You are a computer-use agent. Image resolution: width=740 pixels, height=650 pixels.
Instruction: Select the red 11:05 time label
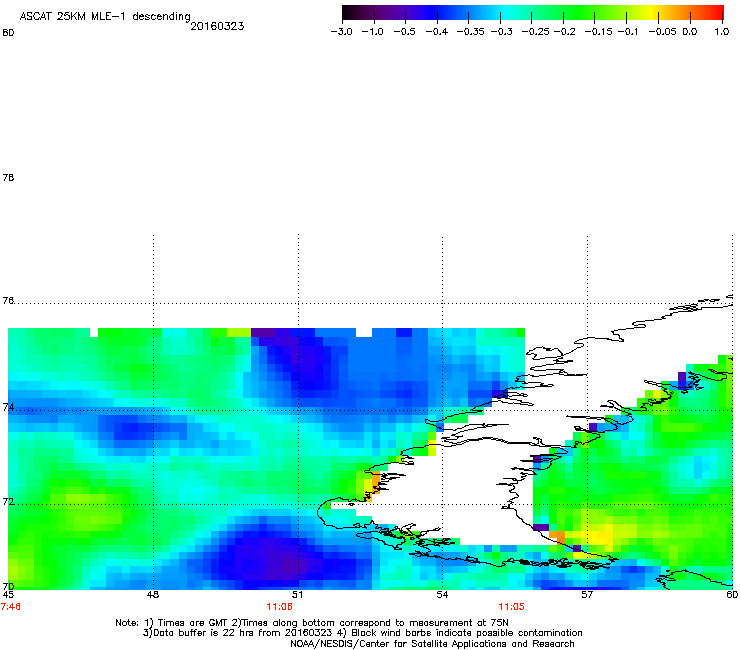512,607
